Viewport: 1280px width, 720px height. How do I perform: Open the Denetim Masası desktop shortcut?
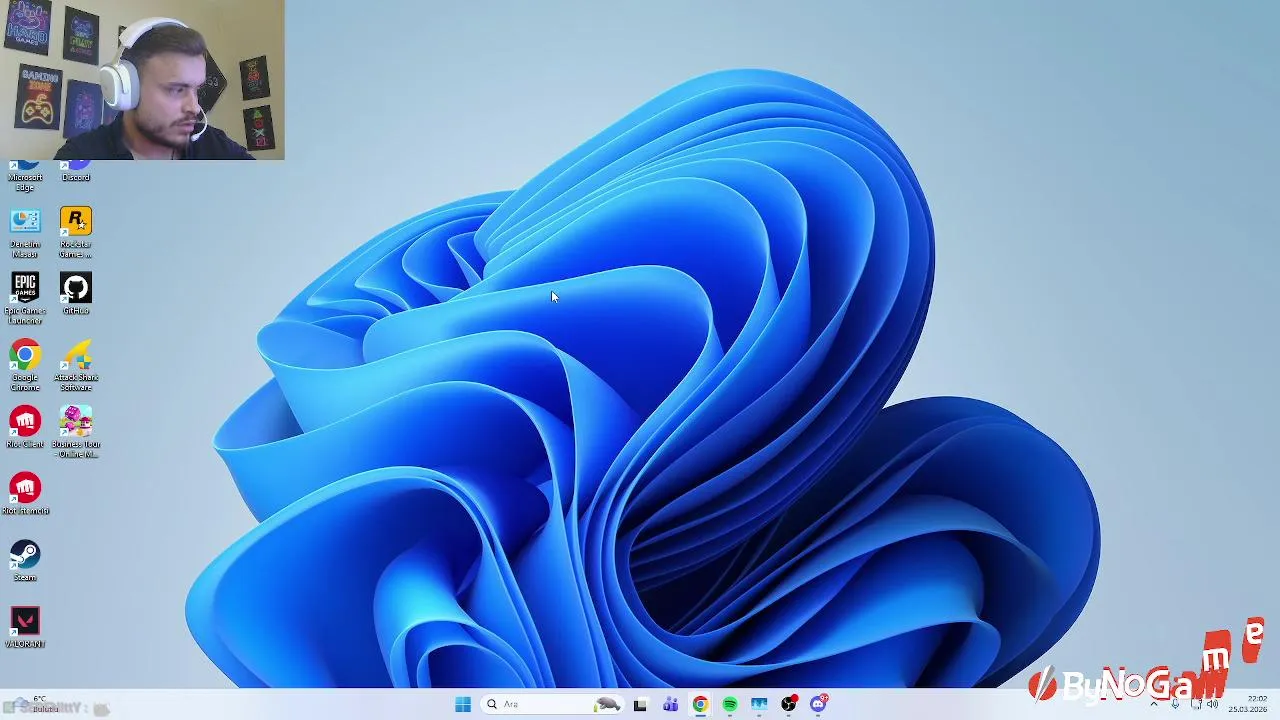tap(25, 233)
